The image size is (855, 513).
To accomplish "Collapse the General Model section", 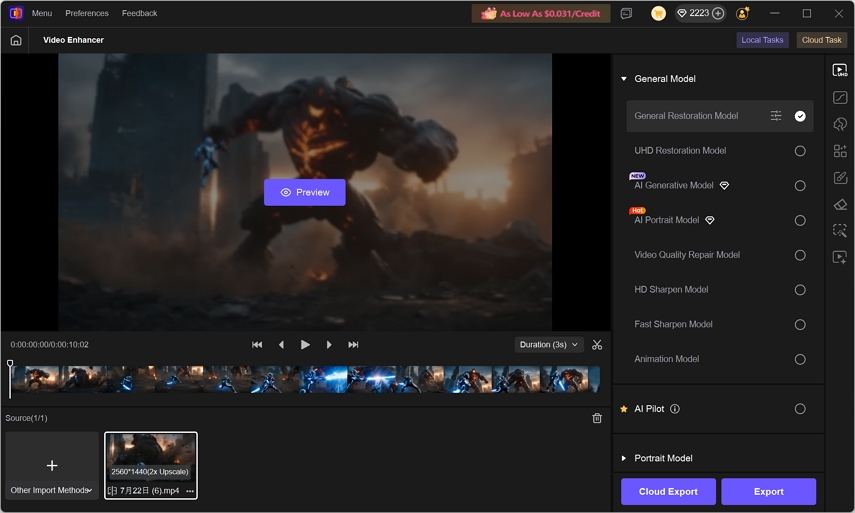I will click(624, 79).
